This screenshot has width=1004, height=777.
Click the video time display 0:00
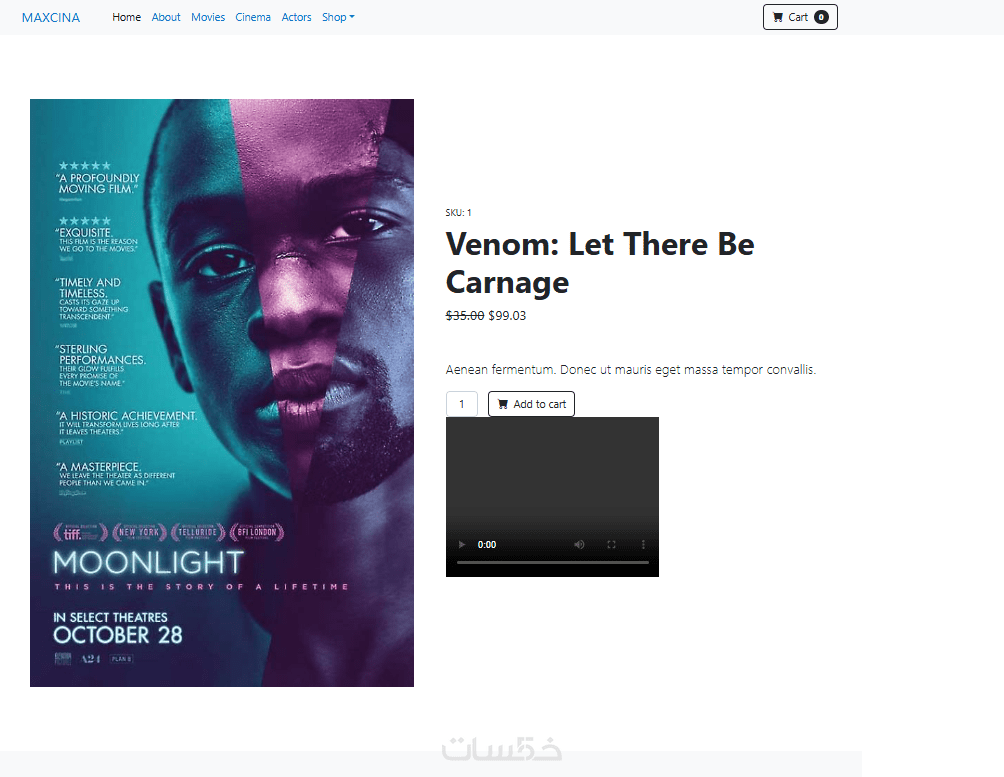[487, 544]
